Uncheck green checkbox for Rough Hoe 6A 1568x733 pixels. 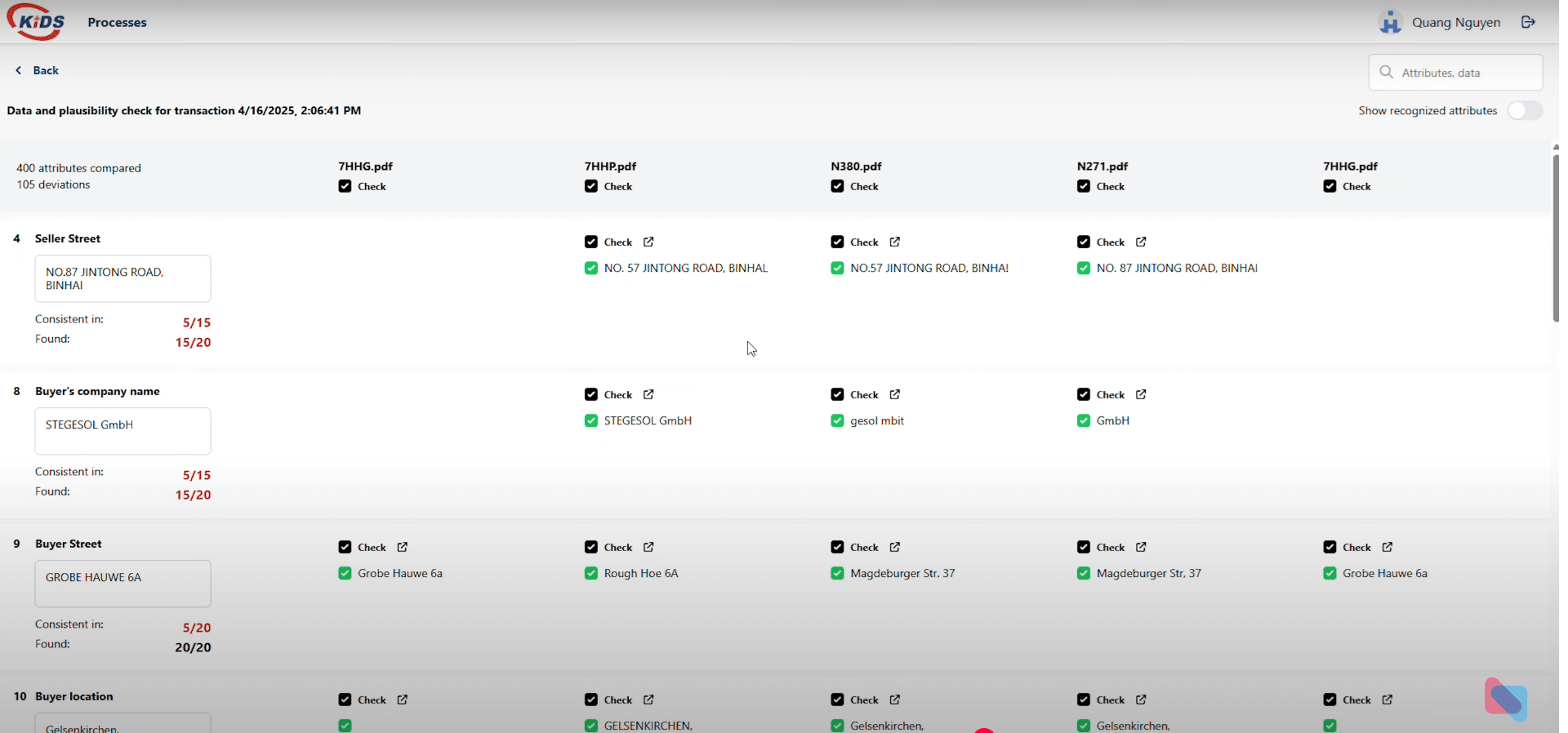[591, 573]
